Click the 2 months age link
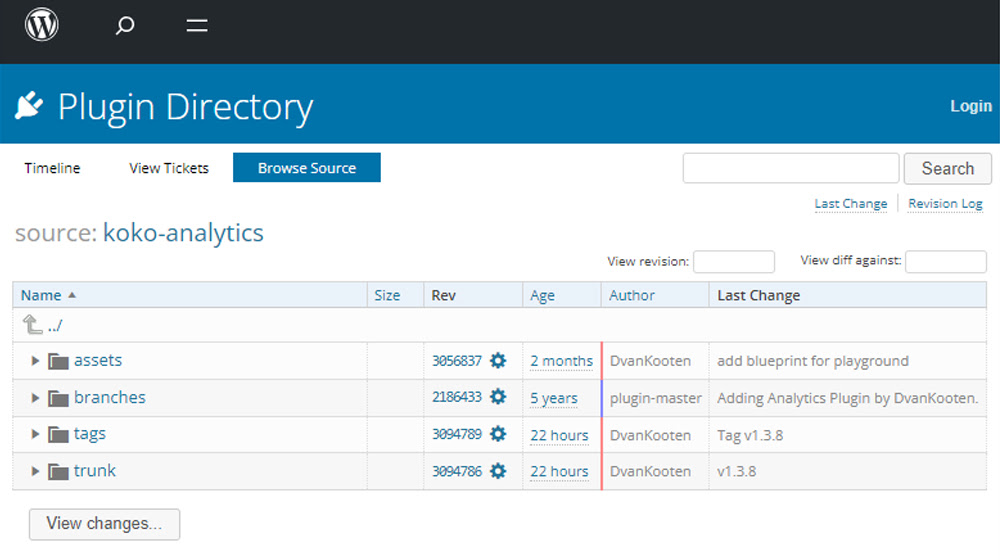Screen dimensions: 1000x560 561,361
